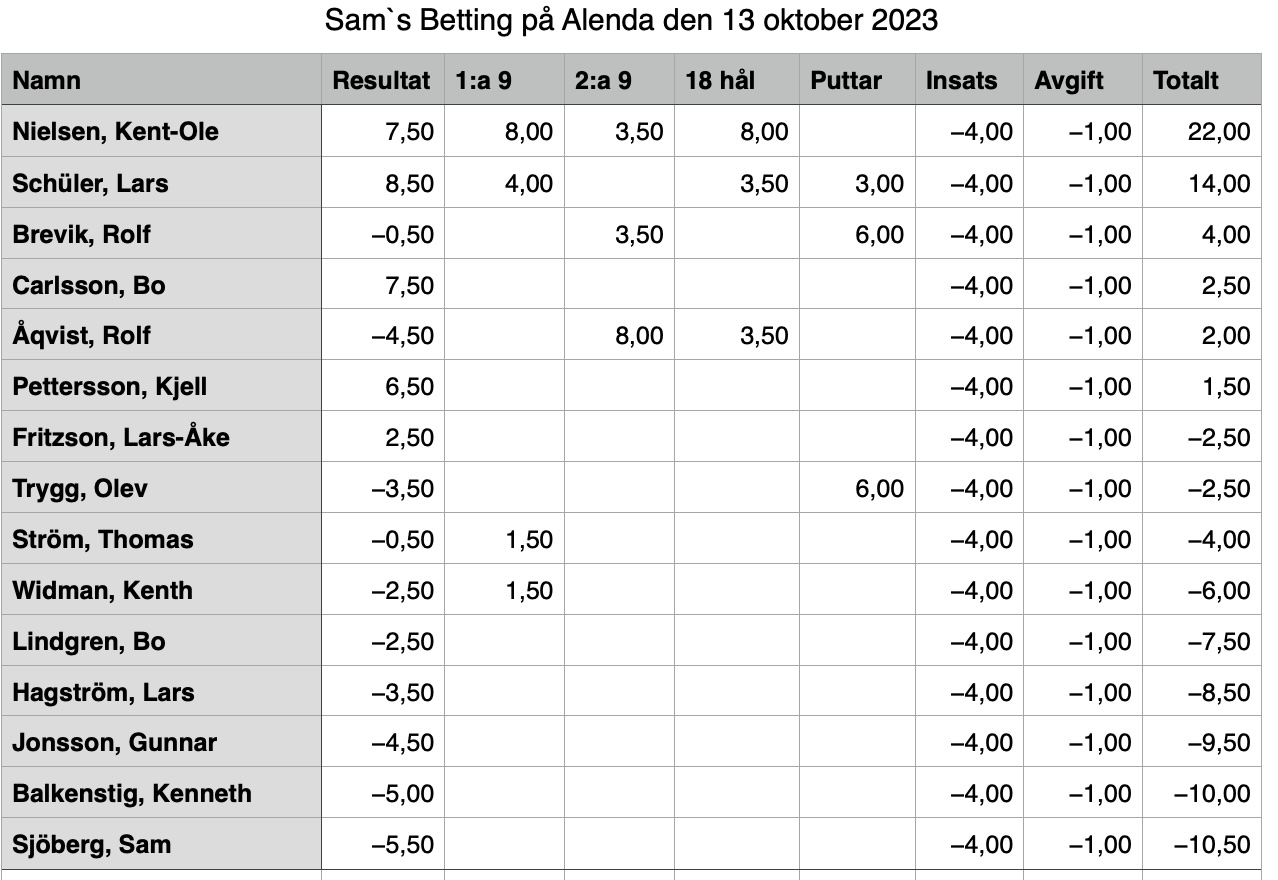This screenshot has height=880, width=1278.
Task: Select the Resultat column header
Action: click(x=382, y=80)
